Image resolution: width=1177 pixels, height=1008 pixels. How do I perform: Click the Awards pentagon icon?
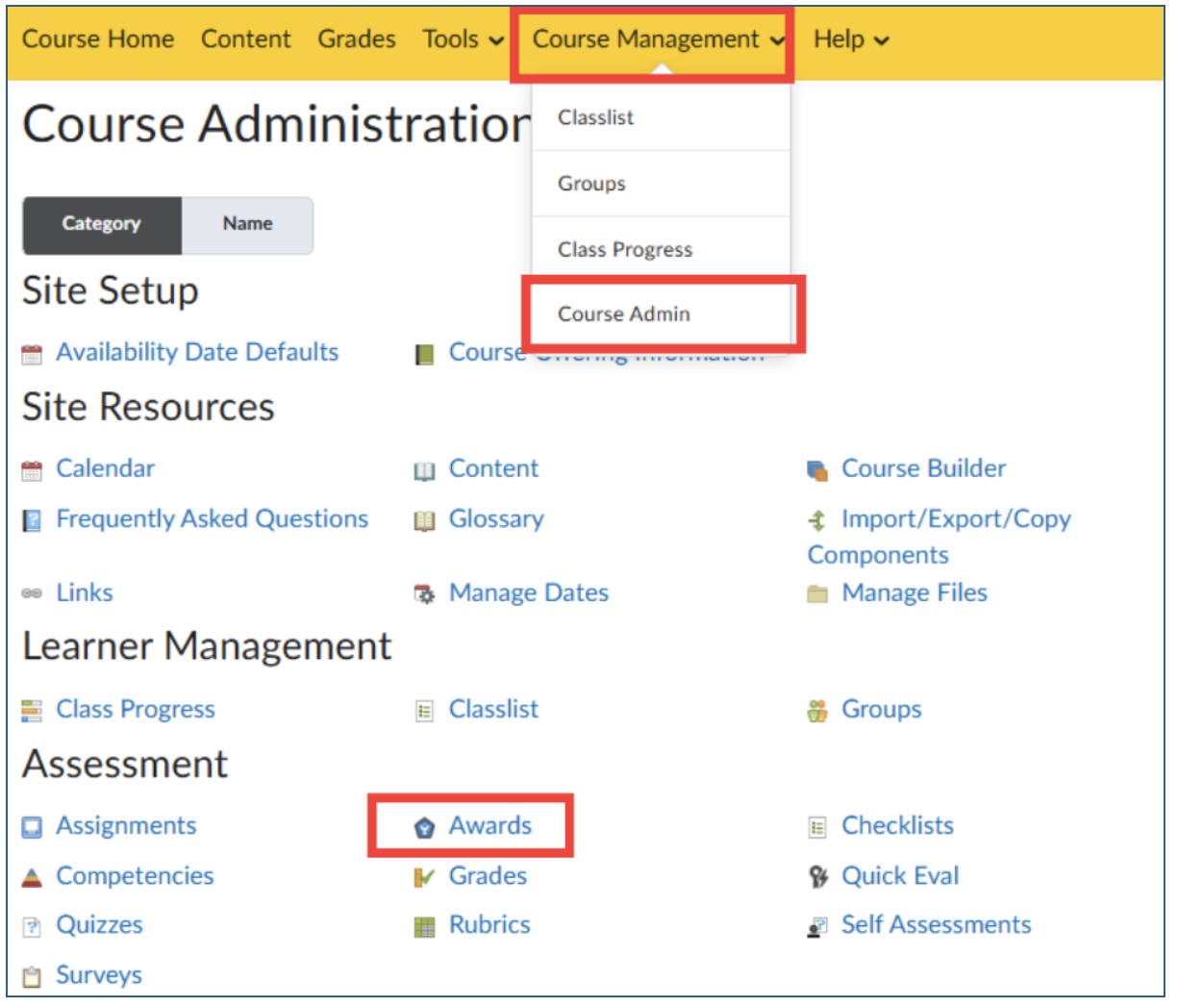tap(424, 827)
